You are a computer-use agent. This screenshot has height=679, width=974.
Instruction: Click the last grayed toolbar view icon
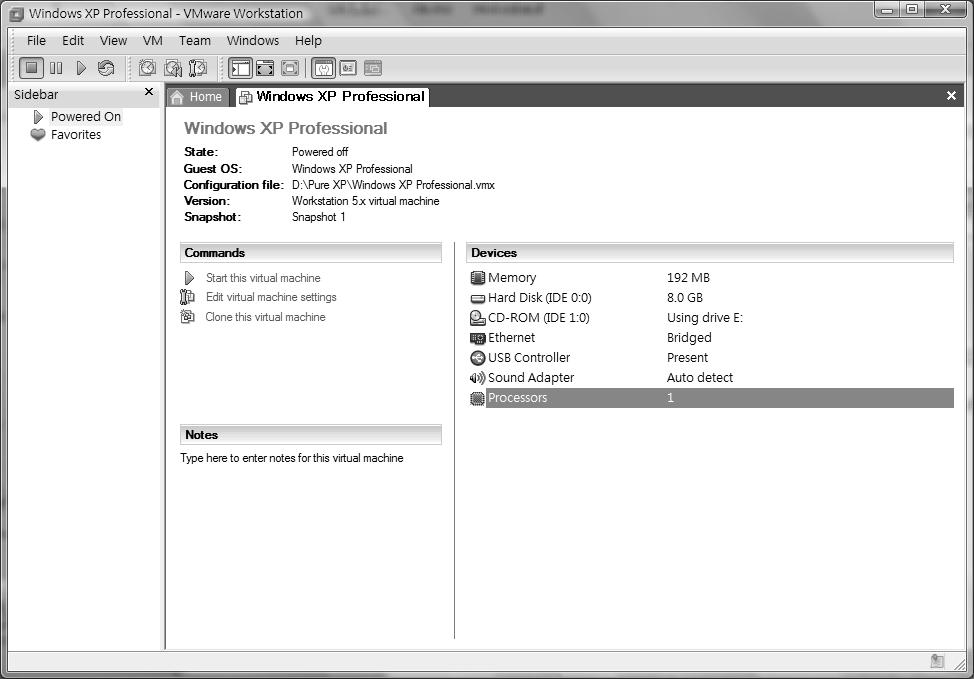(373, 68)
